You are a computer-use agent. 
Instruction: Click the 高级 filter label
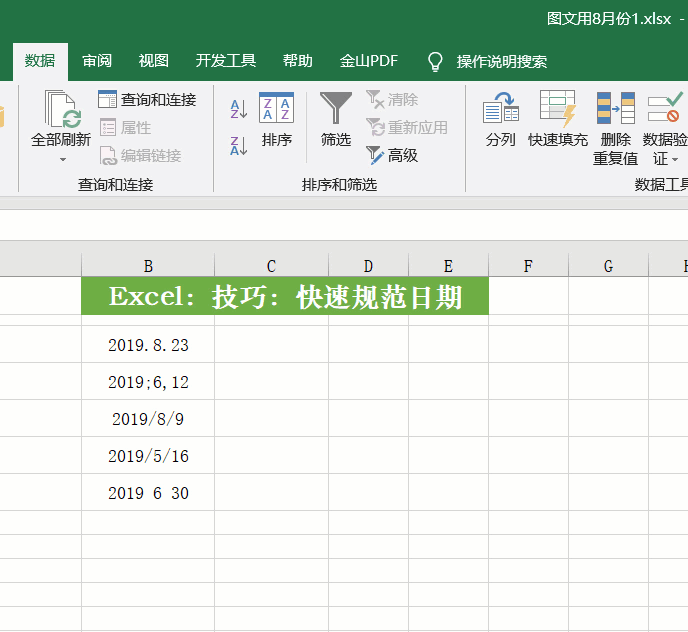[402, 155]
